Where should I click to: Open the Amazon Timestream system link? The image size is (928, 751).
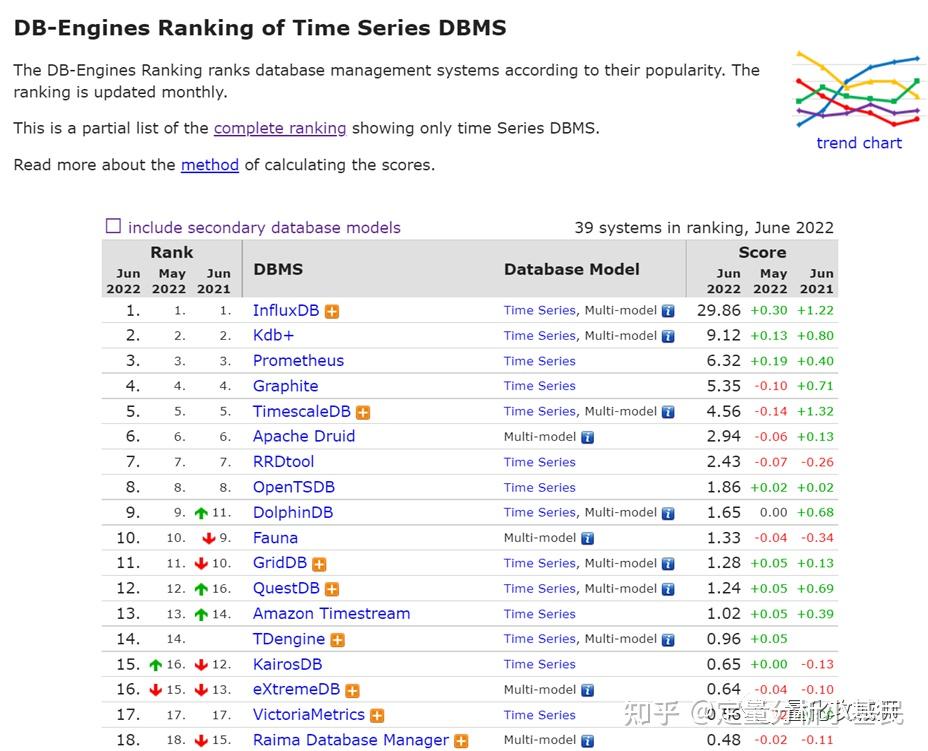[x=331, y=614]
